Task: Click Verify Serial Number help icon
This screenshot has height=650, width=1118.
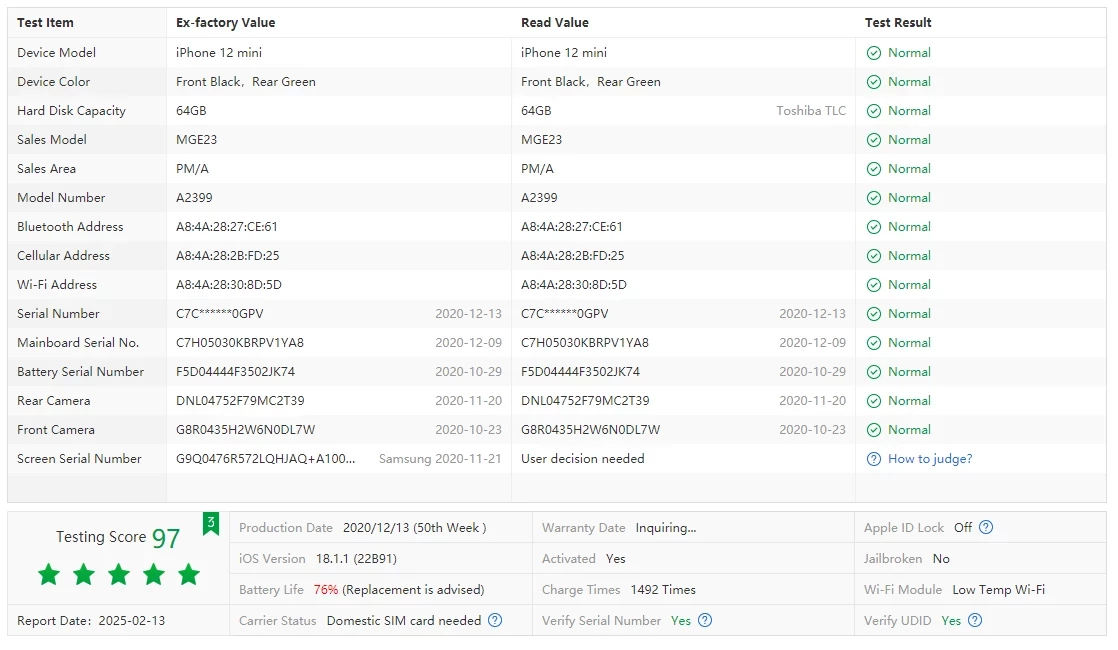Action: pyautogui.click(x=705, y=620)
